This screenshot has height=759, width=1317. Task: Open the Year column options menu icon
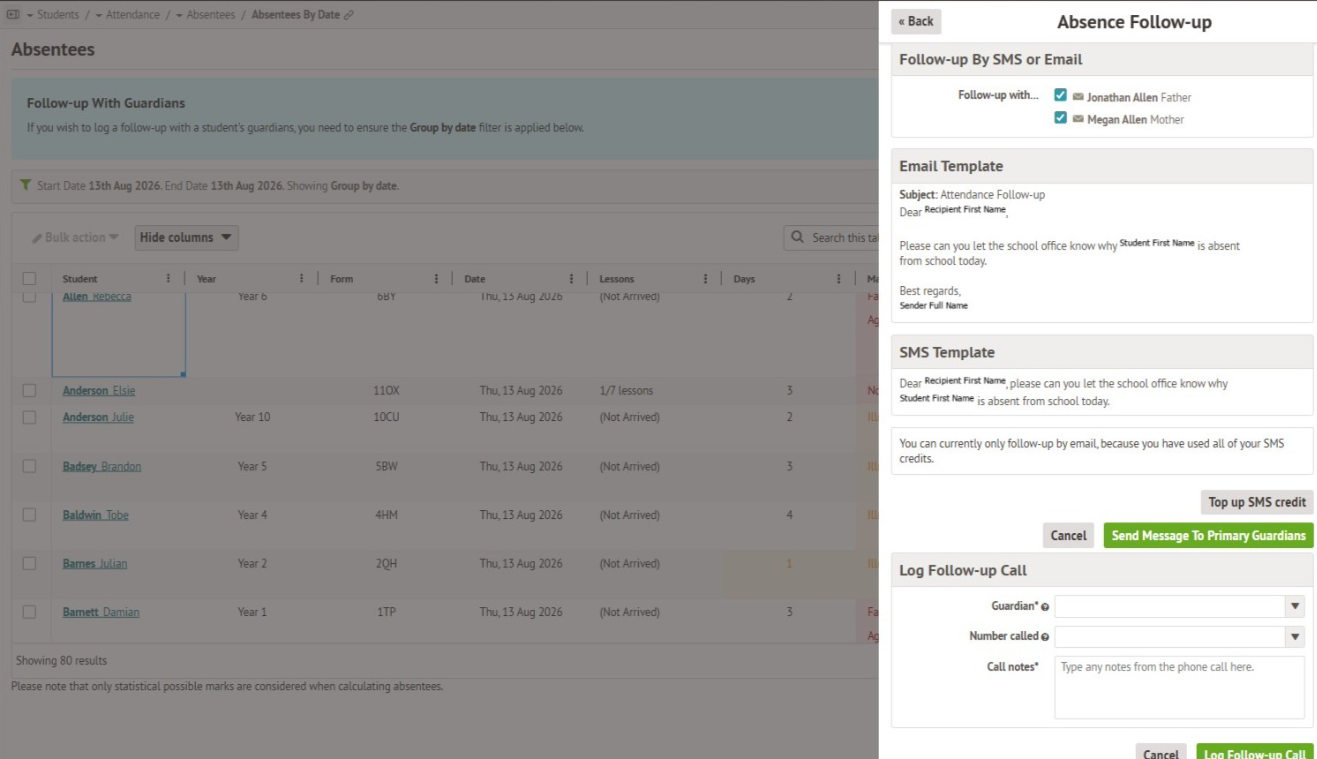(302, 279)
